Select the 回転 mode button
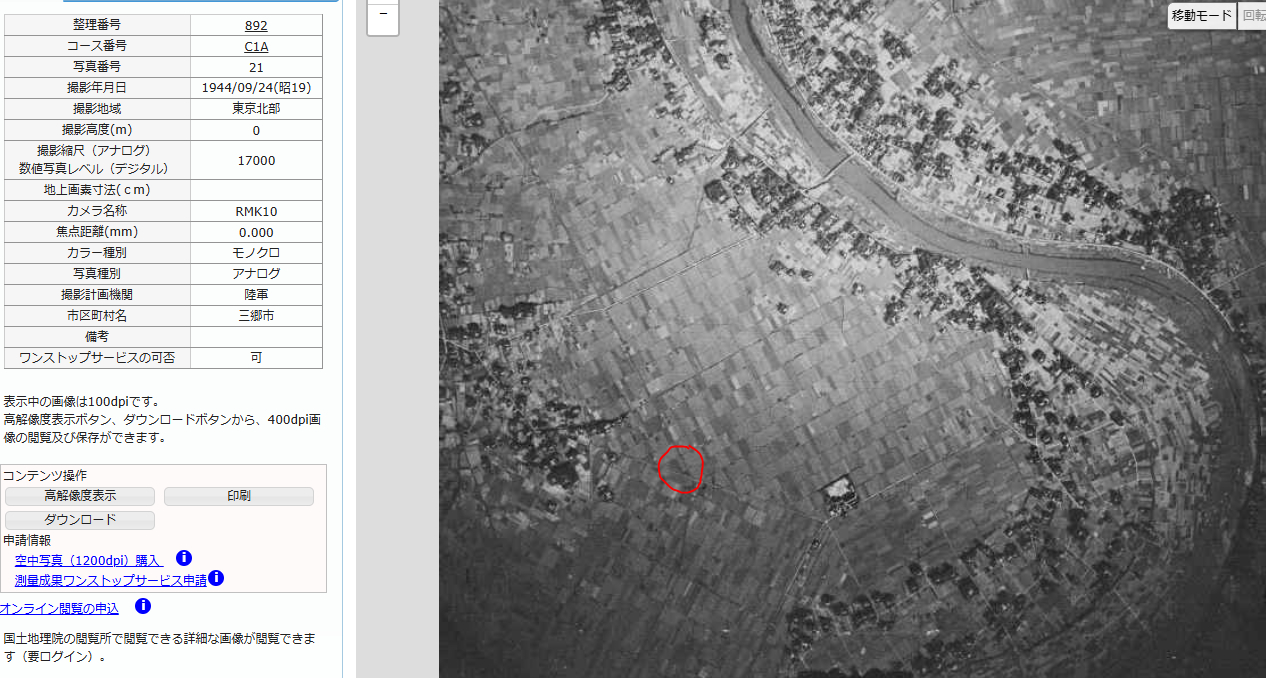 (x=1253, y=16)
